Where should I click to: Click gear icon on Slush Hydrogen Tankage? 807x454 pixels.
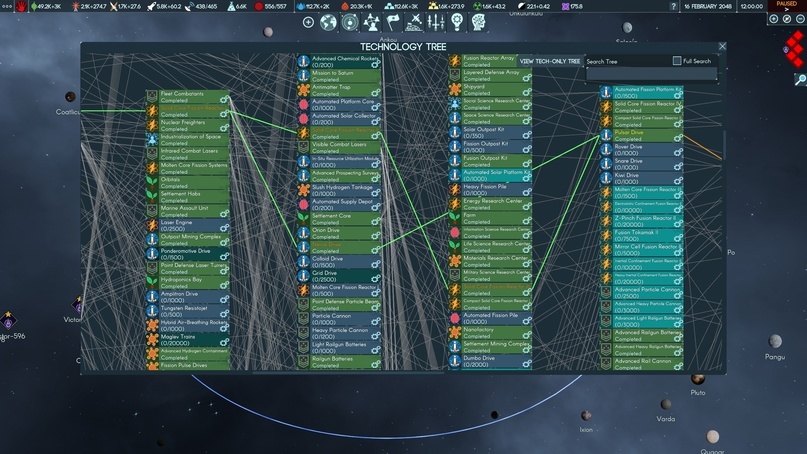(x=376, y=193)
